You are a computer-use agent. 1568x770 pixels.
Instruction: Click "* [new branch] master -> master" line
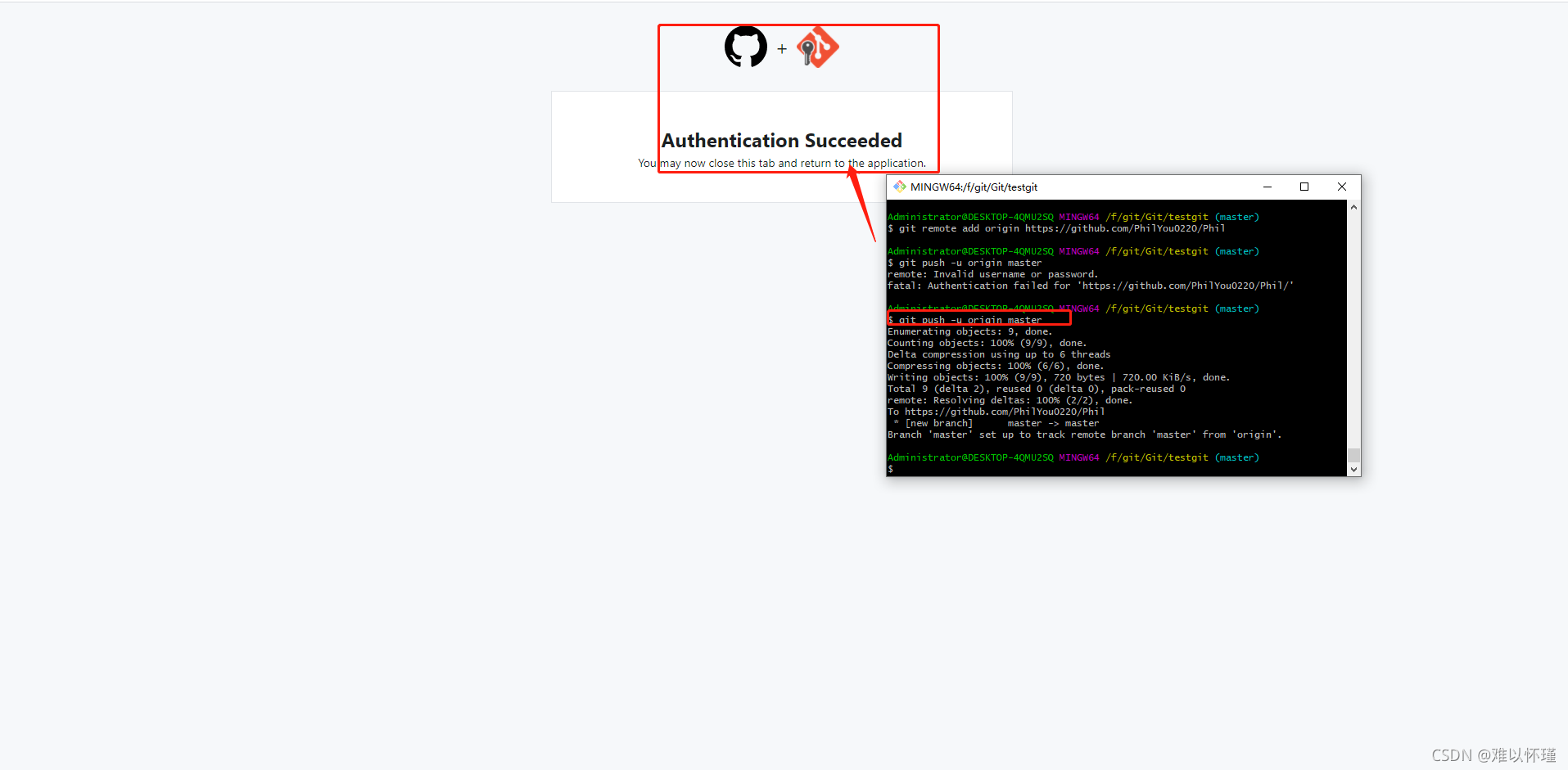tap(996, 423)
